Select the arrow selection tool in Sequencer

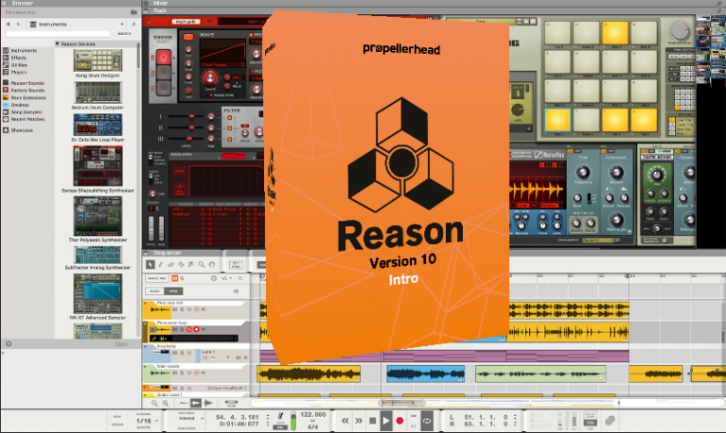click(x=150, y=264)
